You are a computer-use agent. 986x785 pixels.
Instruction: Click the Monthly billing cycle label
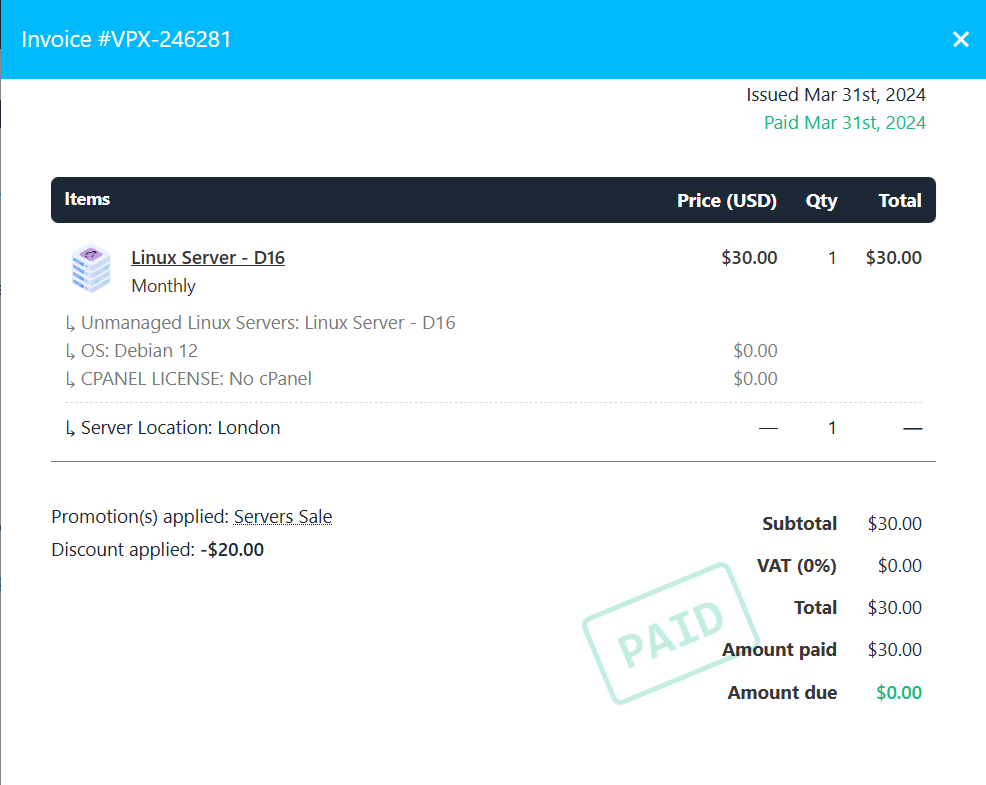163,286
